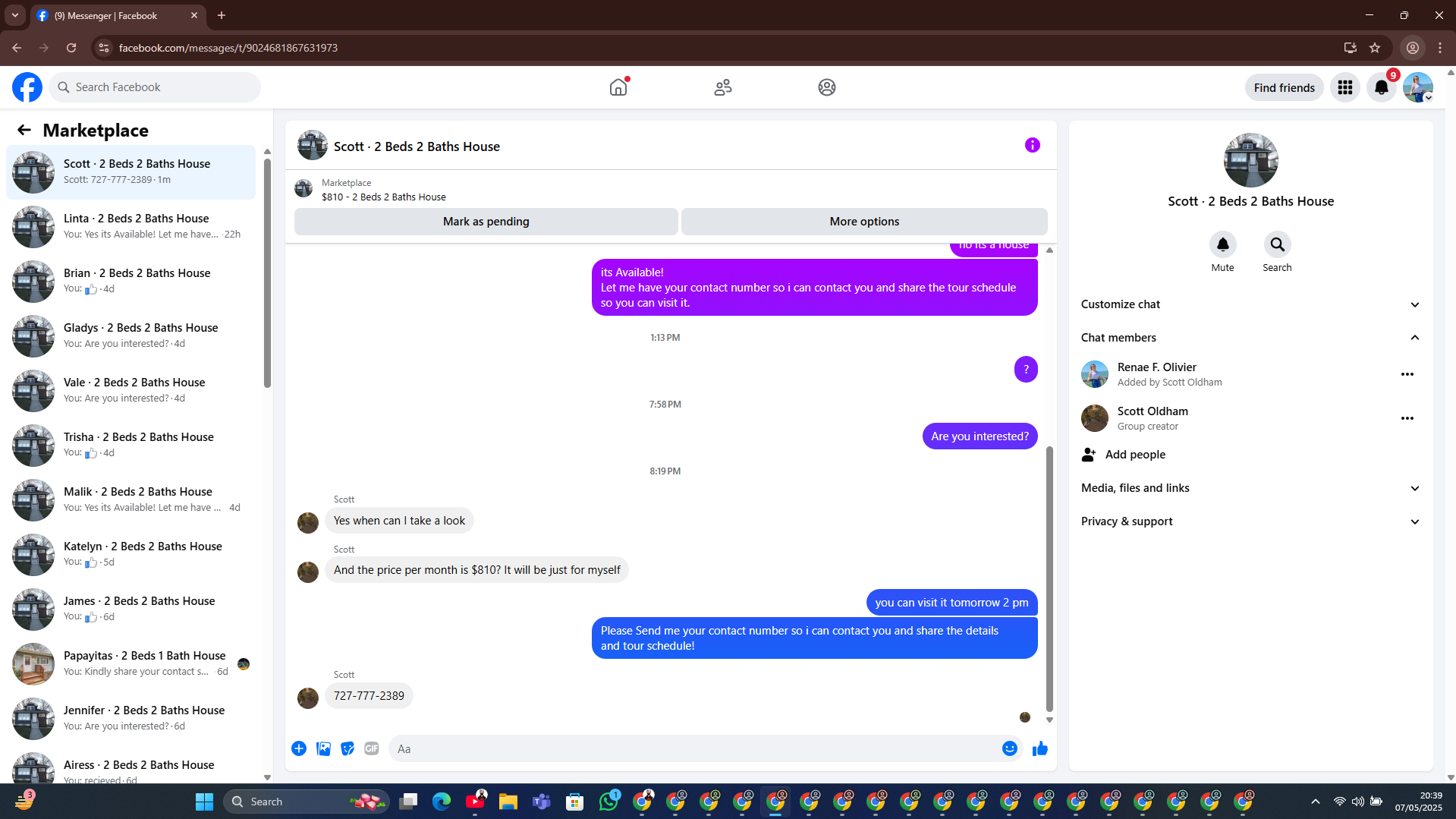Open the Friends icon in top navigation

[x=723, y=87]
